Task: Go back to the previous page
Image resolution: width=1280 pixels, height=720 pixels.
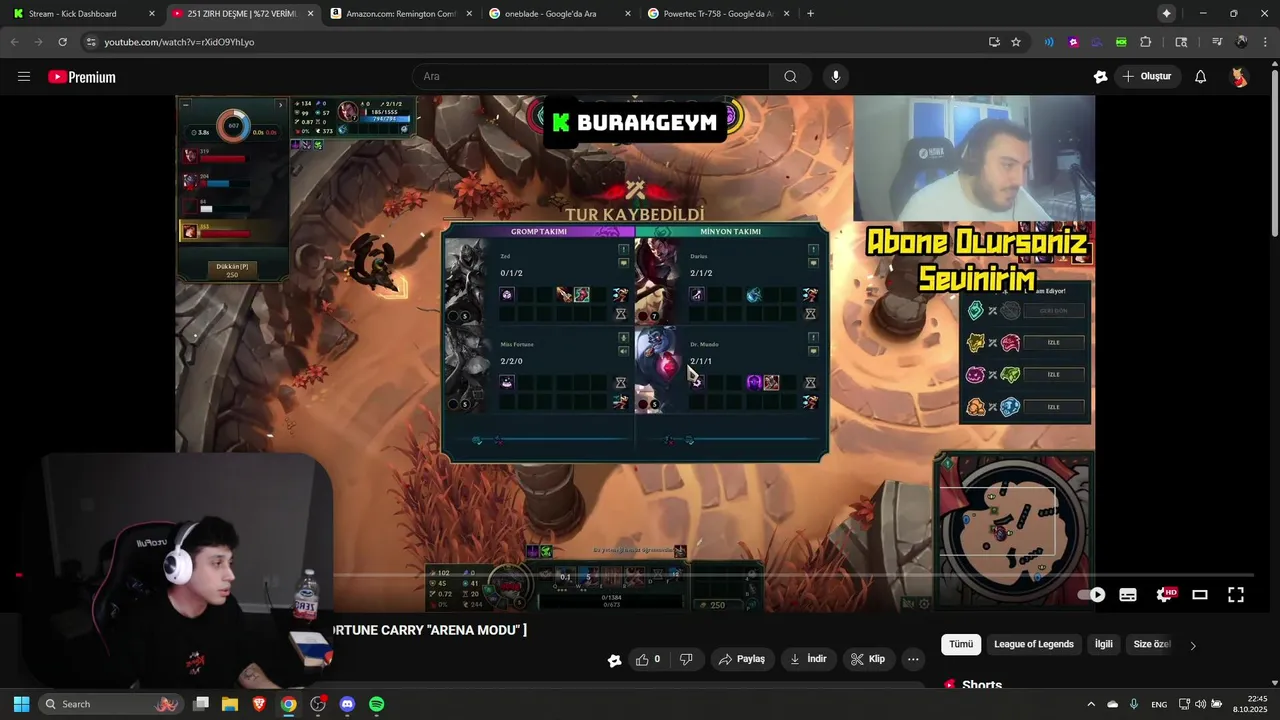Action: coord(14,42)
